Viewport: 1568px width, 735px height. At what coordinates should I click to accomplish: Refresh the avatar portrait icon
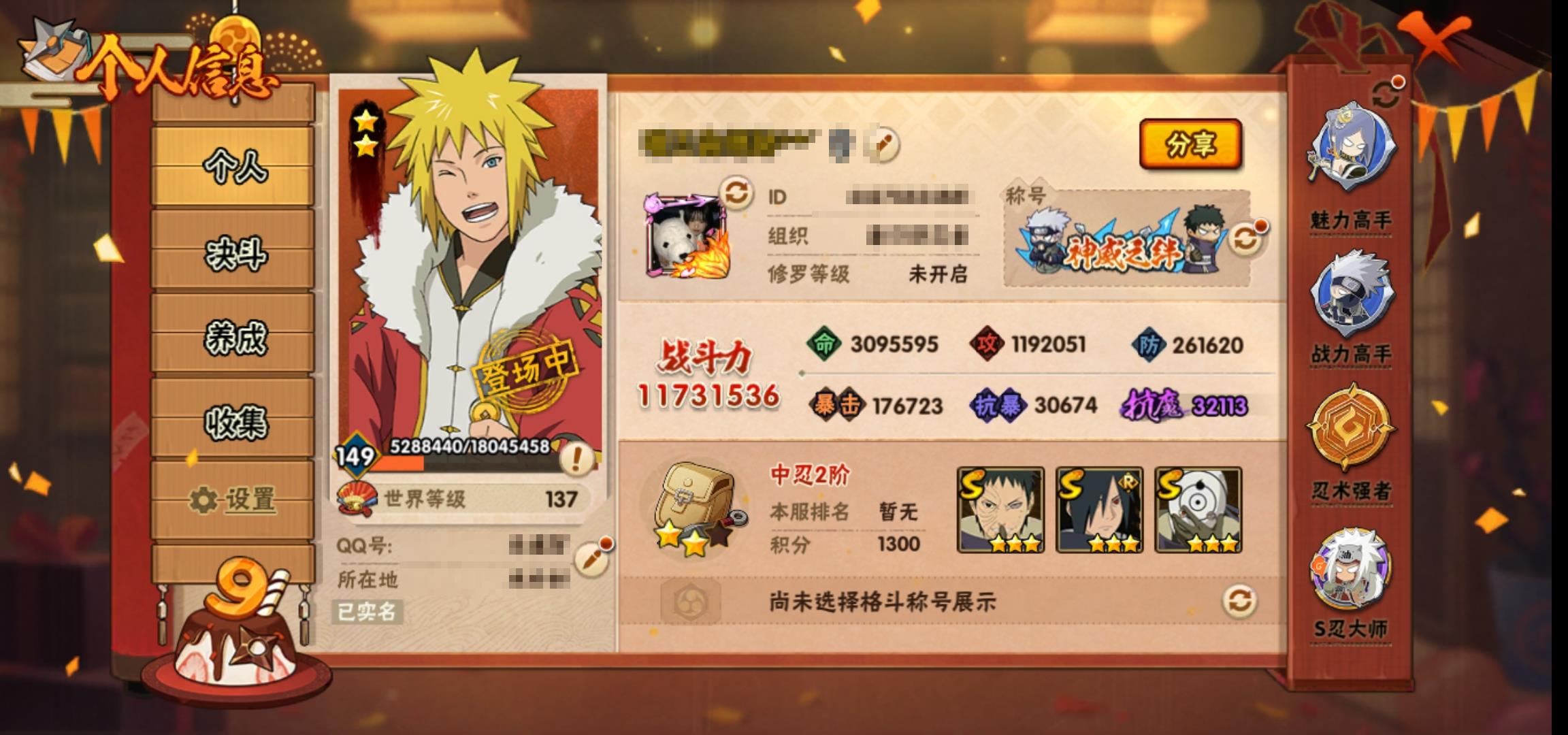point(737,193)
